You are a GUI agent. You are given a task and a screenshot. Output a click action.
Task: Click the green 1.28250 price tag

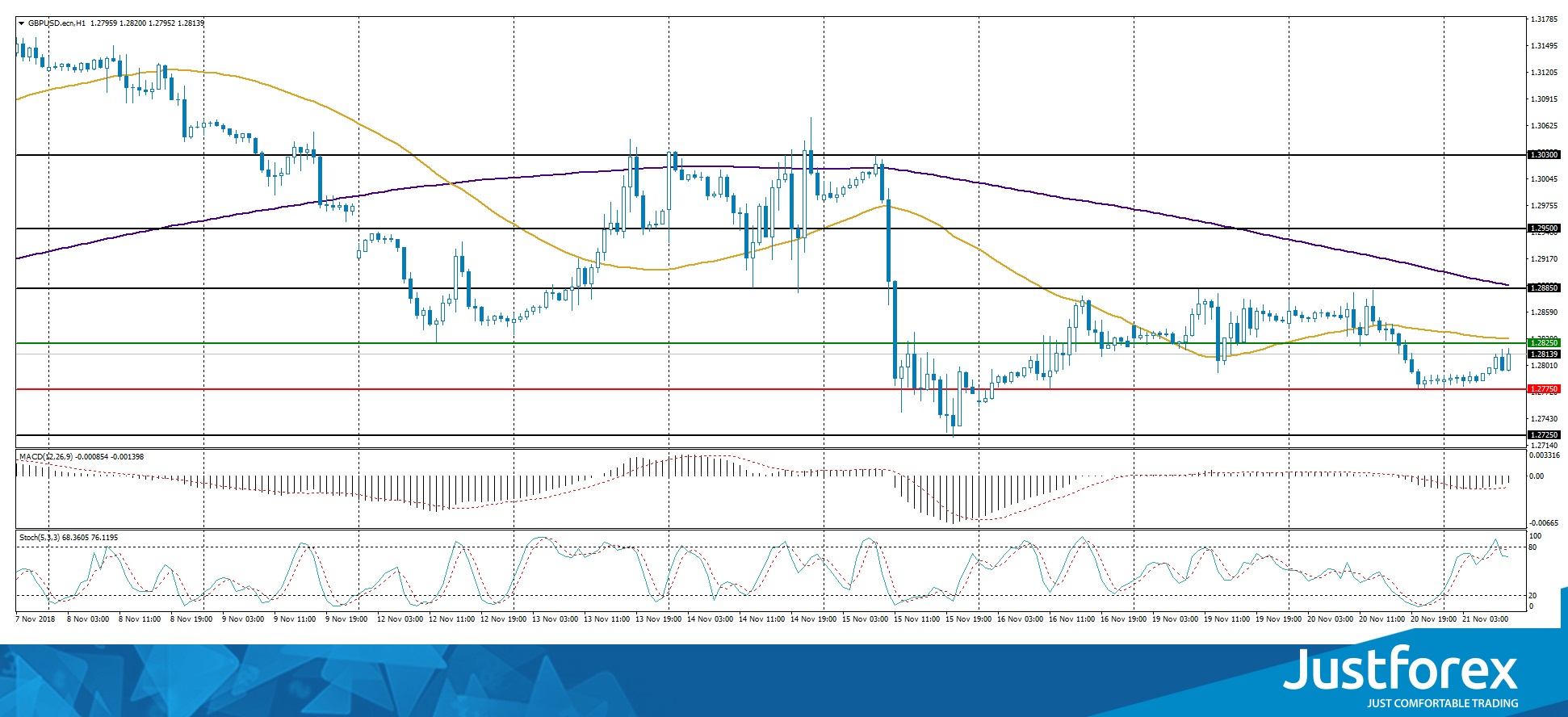tap(1544, 343)
